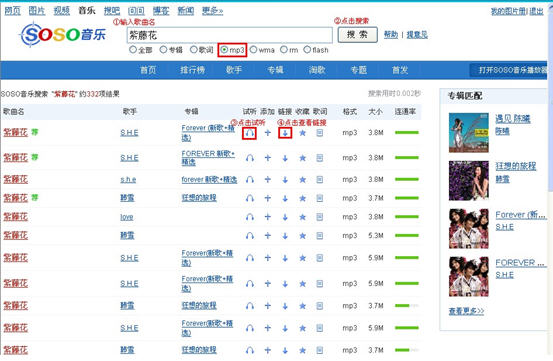Click the song name search input field
Viewport: 553px width, 361px height.
tap(229, 35)
